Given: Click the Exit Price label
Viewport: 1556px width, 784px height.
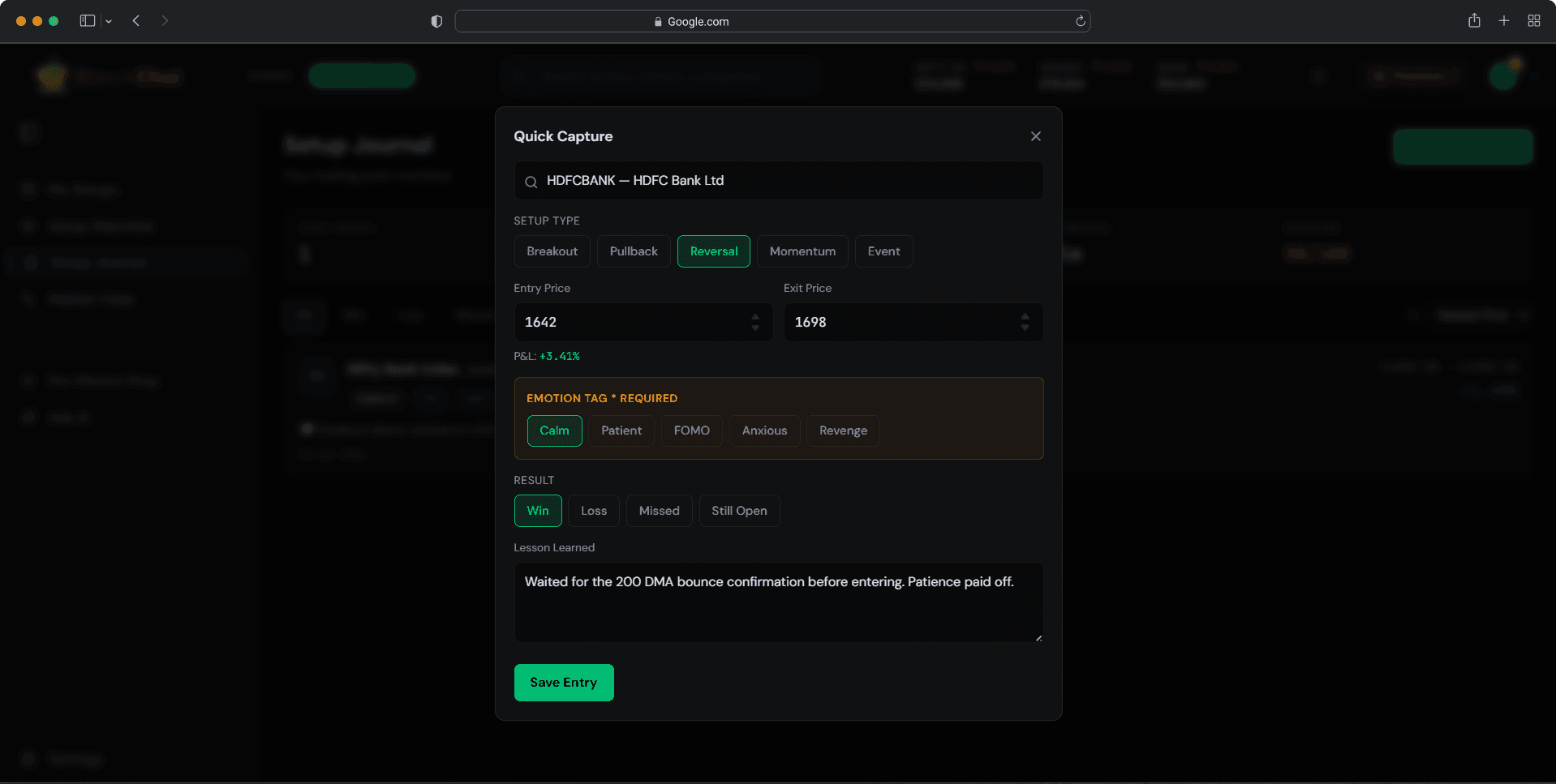Looking at the screenshot, I should tap(807, 288).
